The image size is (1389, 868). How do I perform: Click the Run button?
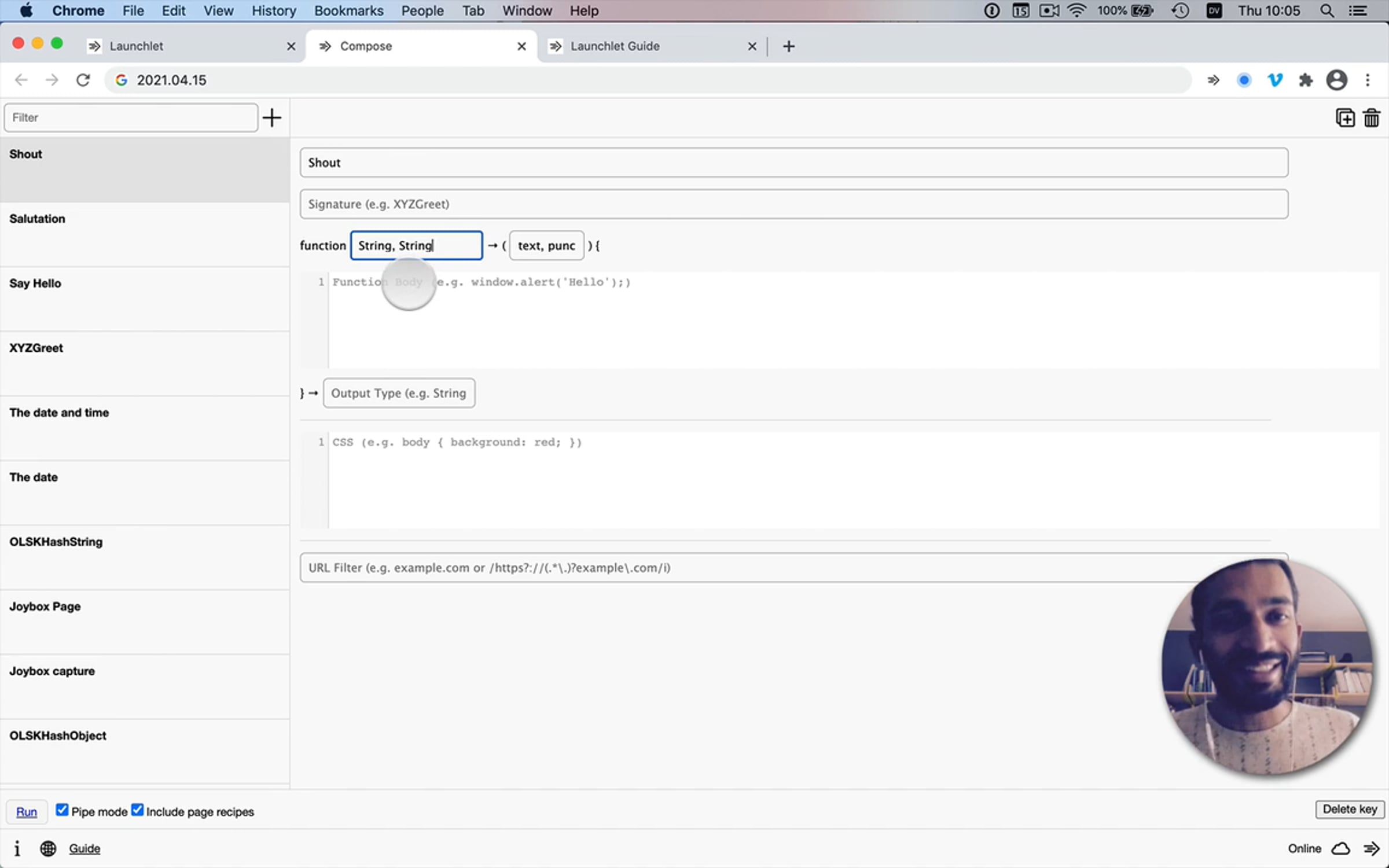click(26, 811)
